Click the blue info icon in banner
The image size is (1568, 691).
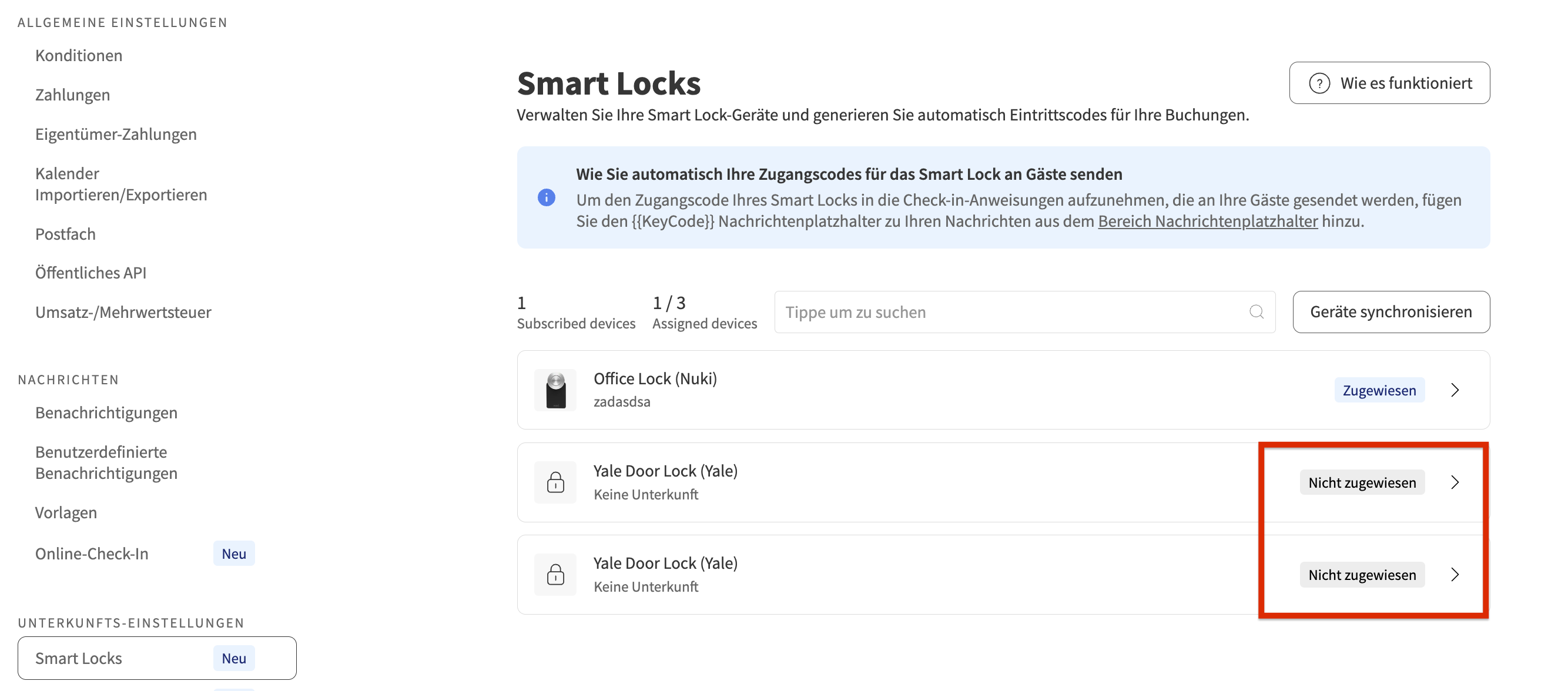click(x=546, y=197)
